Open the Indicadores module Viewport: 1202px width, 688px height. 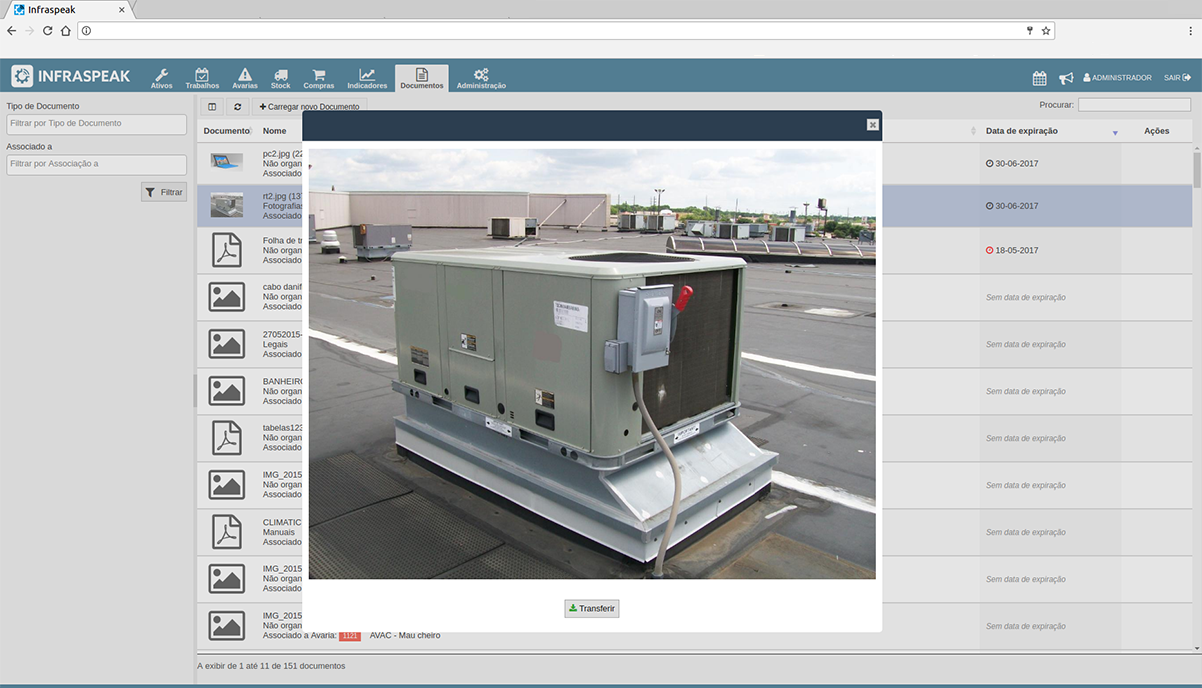click(367, 78)
